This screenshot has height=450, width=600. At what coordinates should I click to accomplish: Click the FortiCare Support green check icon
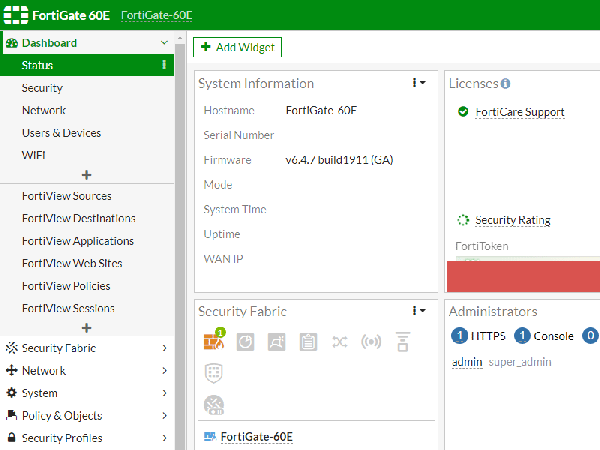463,112
